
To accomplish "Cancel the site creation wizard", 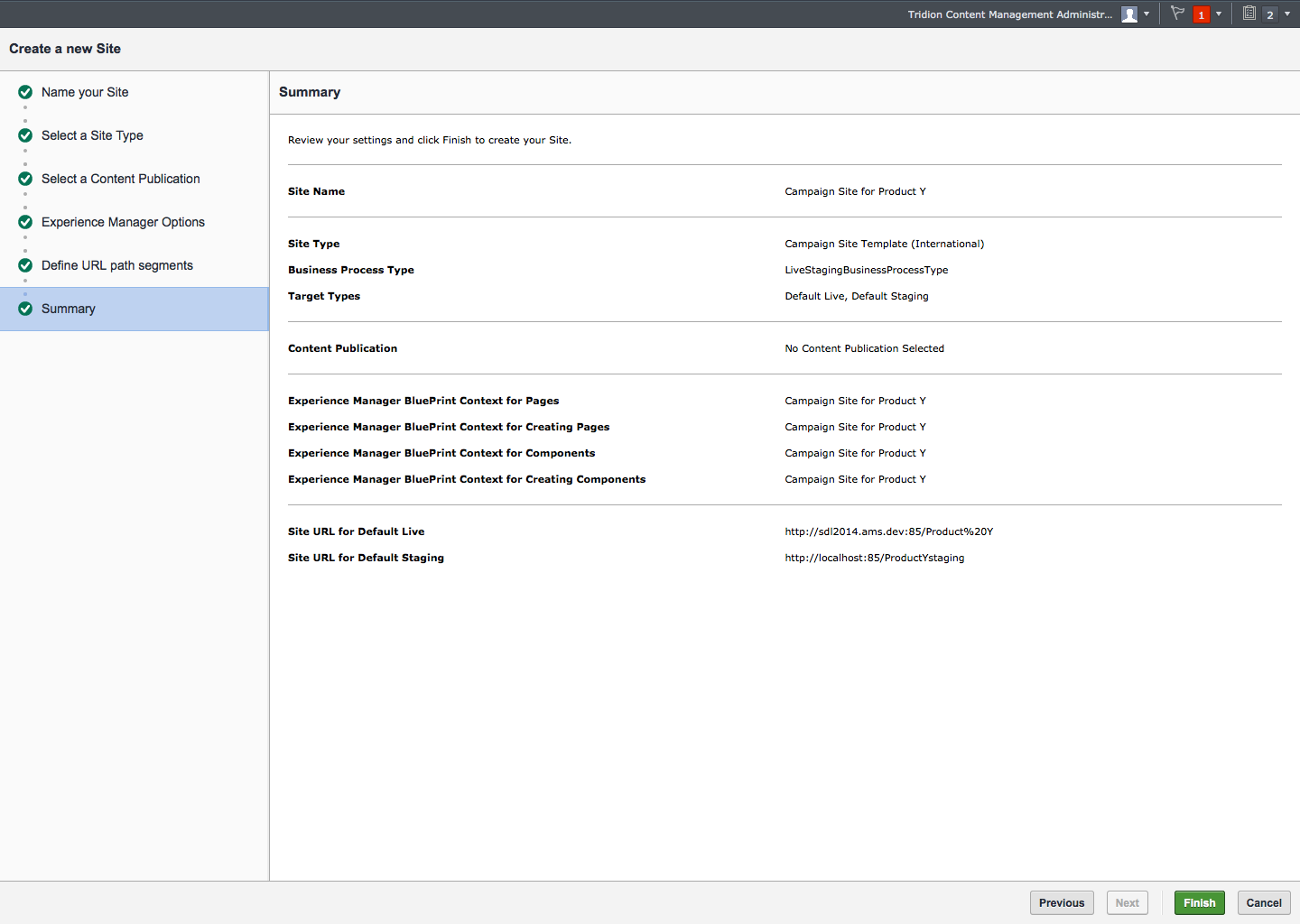I will (x=1264, y=902).
